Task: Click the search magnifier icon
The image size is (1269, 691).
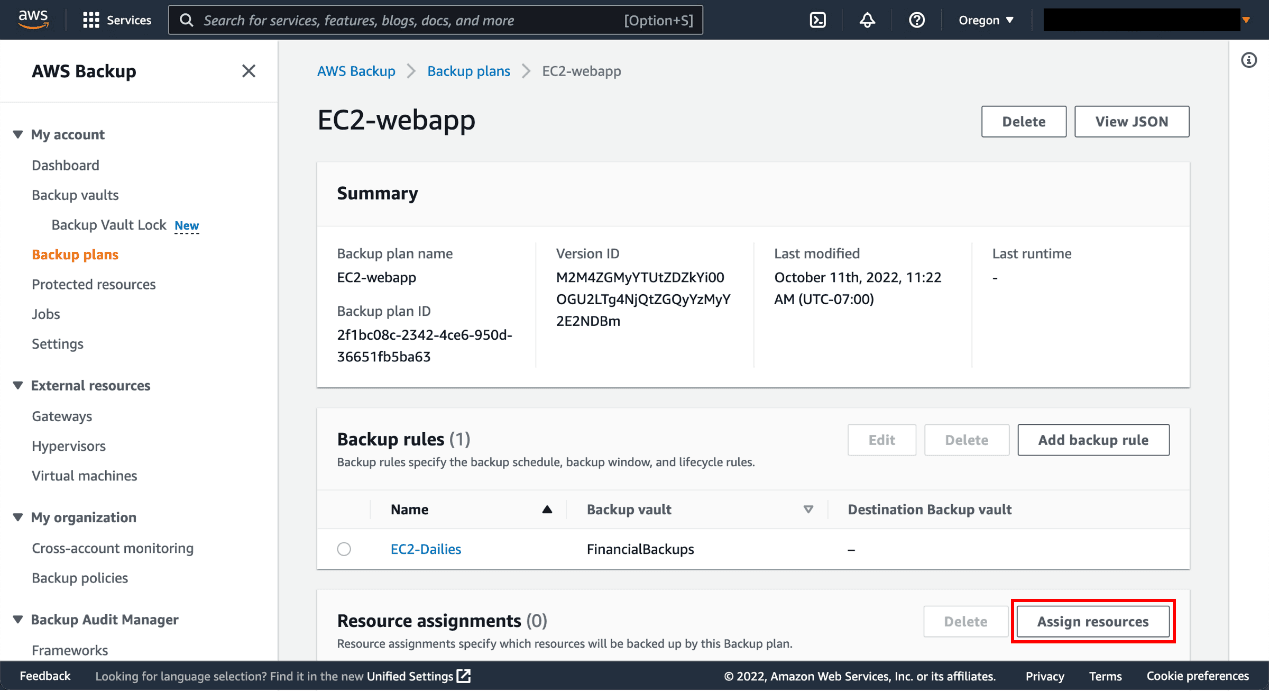Action: coord(186,19)
